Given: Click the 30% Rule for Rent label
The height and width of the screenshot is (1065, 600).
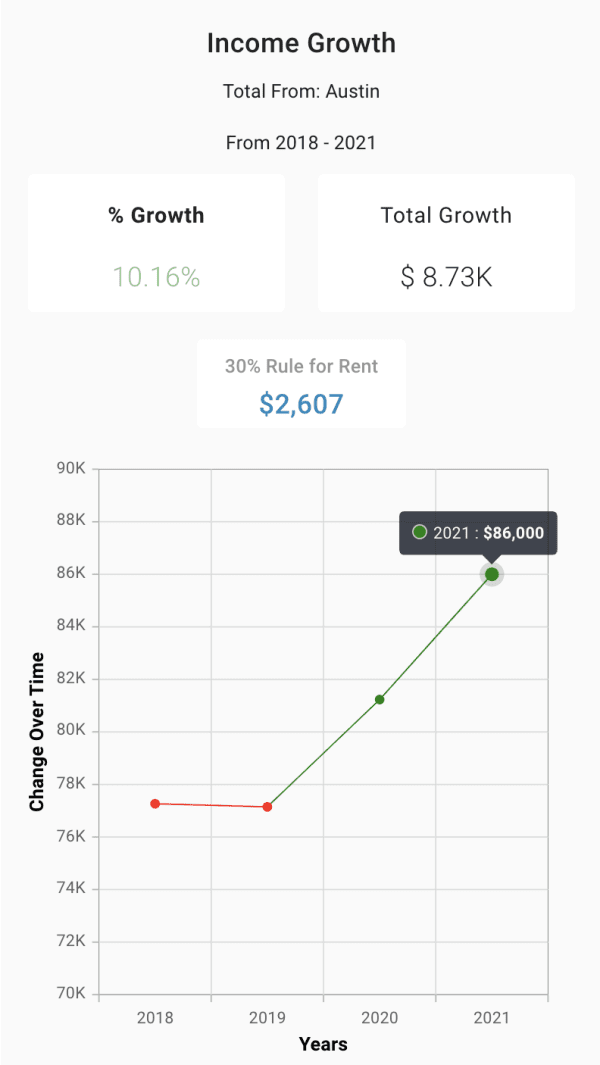Looking at the screenshot, I should pyautogui.click(x=301, y=366).
